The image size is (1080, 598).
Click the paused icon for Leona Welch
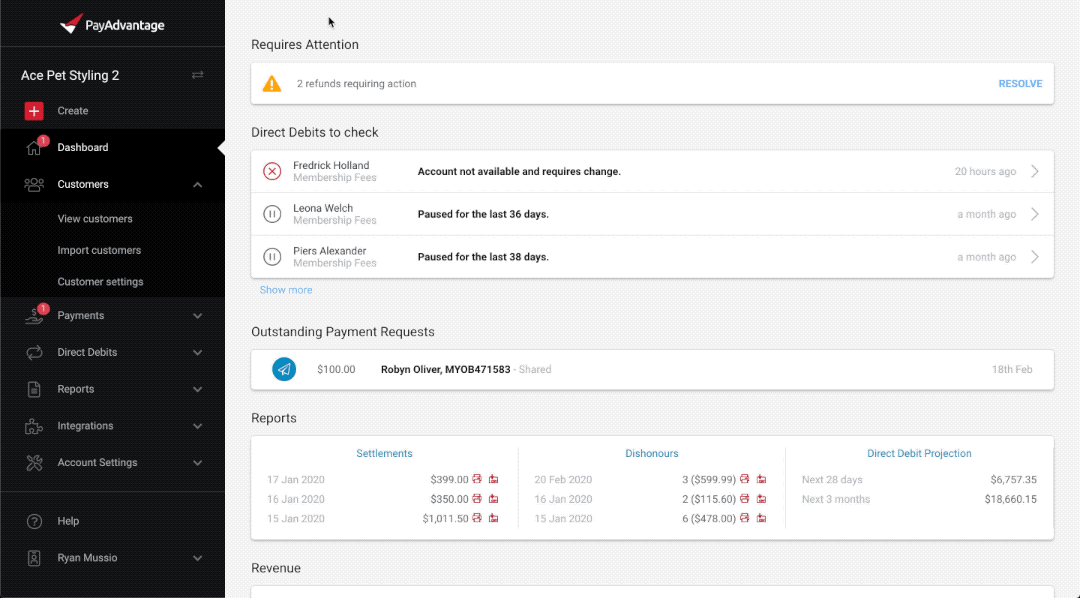[x=272, y=214]
